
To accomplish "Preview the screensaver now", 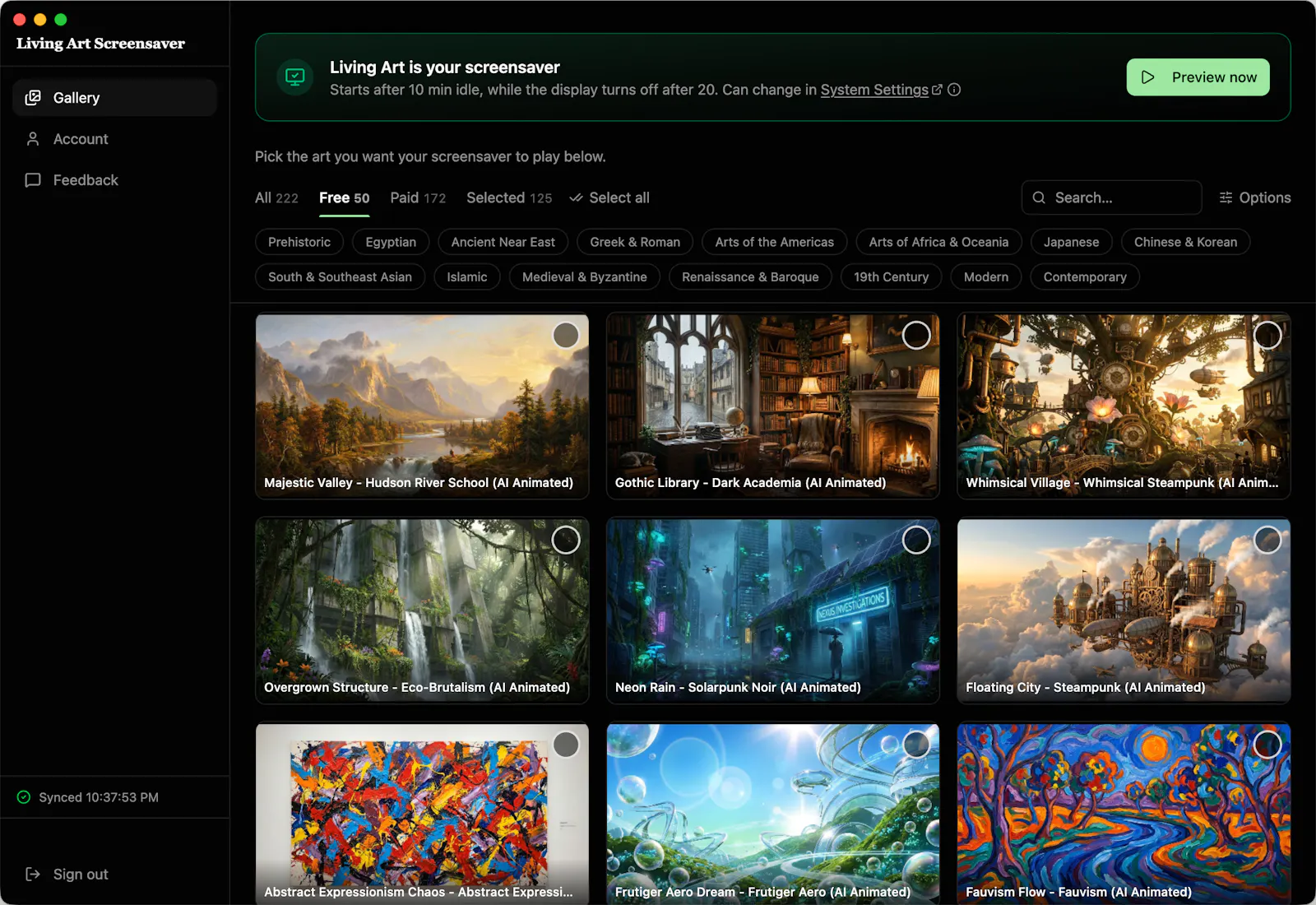I will tap(1198, 77).
